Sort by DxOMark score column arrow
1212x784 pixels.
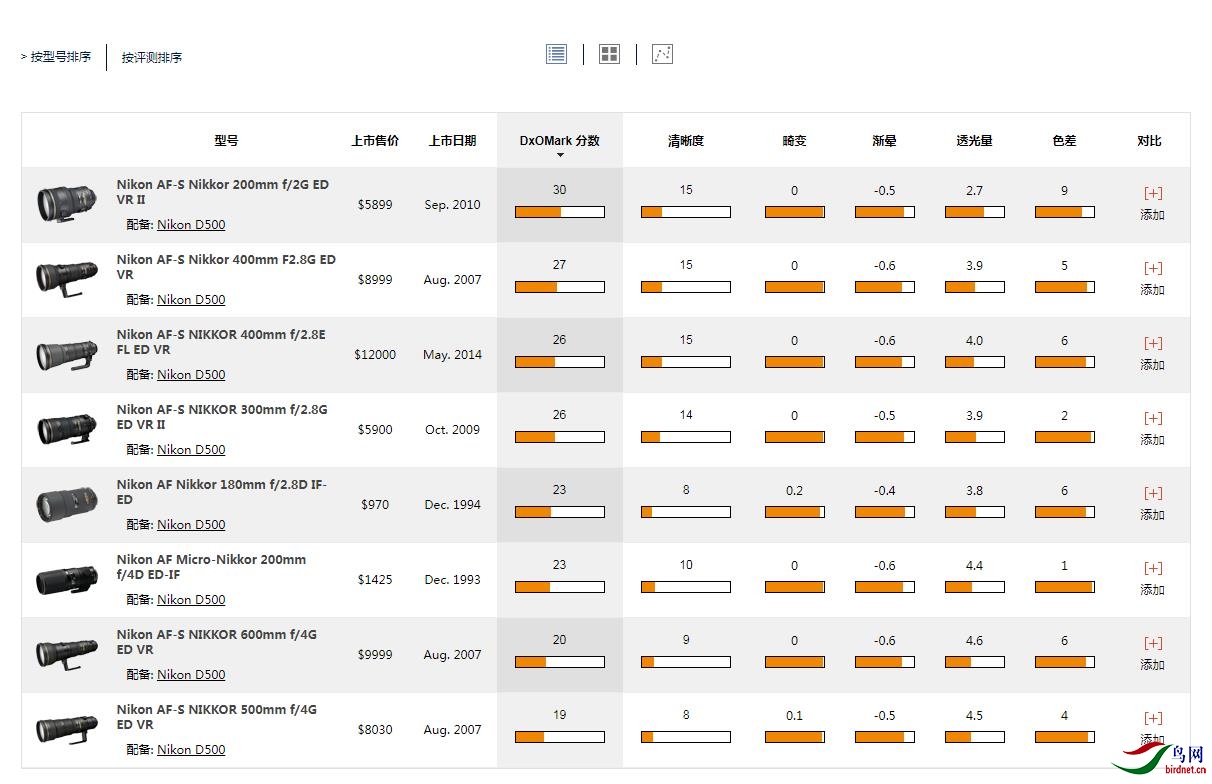(560, 155)
